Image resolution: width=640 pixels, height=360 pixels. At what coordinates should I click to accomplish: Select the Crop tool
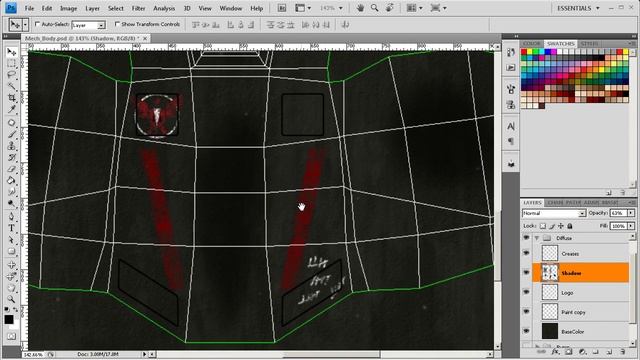point(11,98)
